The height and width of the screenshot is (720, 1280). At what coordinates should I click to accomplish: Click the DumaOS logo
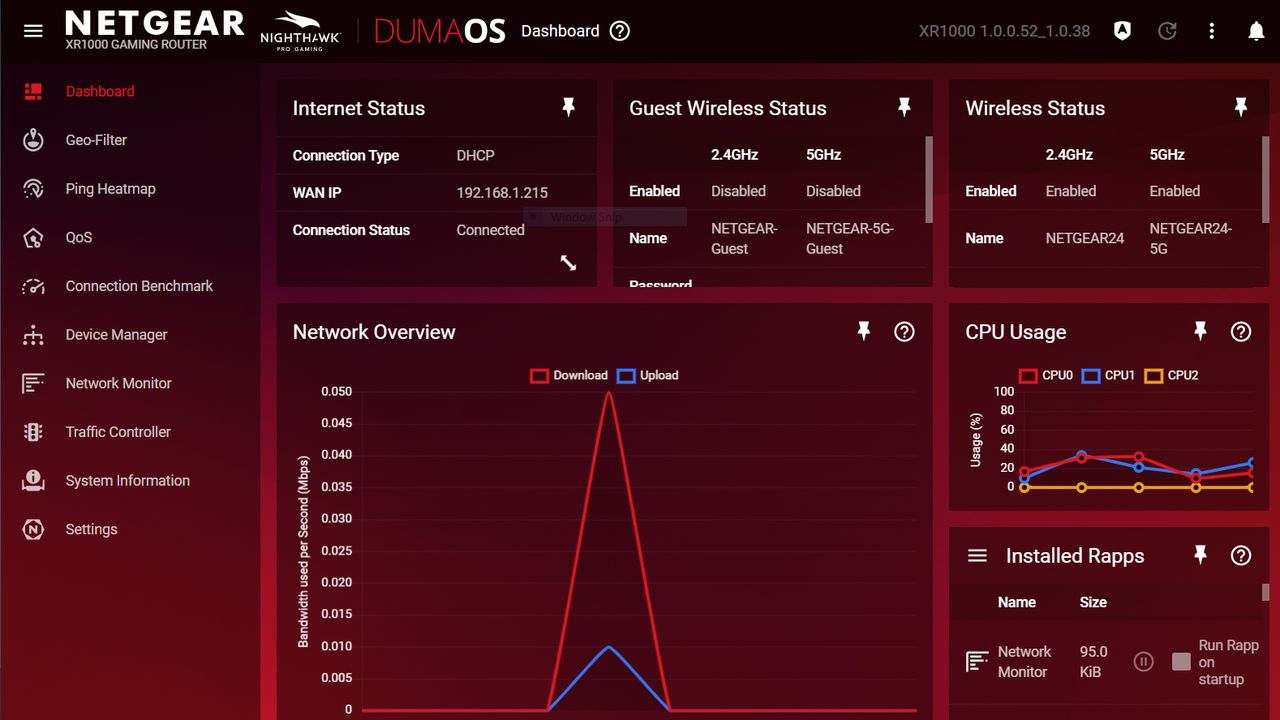[x=440, y=31]
